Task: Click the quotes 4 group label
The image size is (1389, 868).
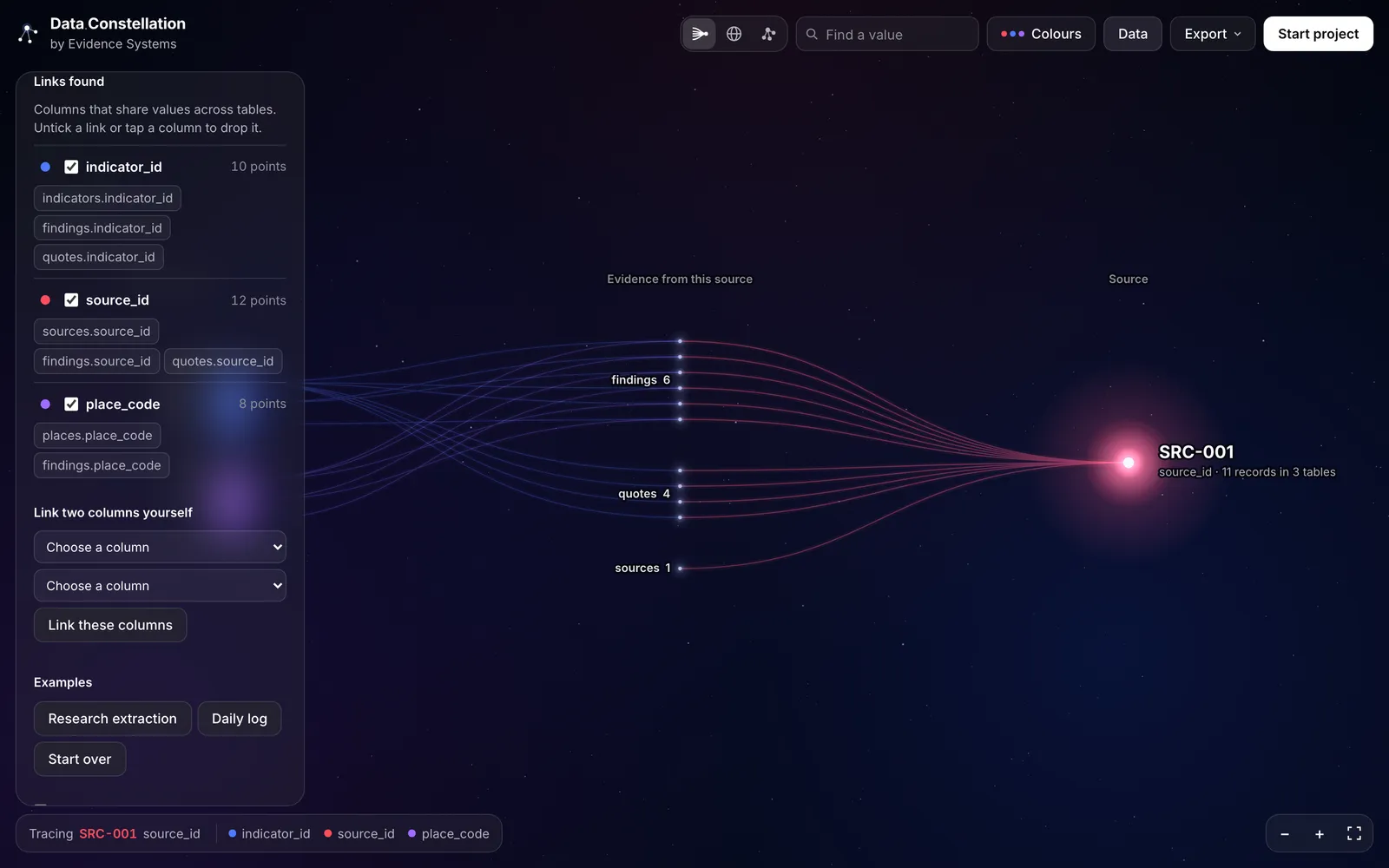Action: click(x=644, y=494)
